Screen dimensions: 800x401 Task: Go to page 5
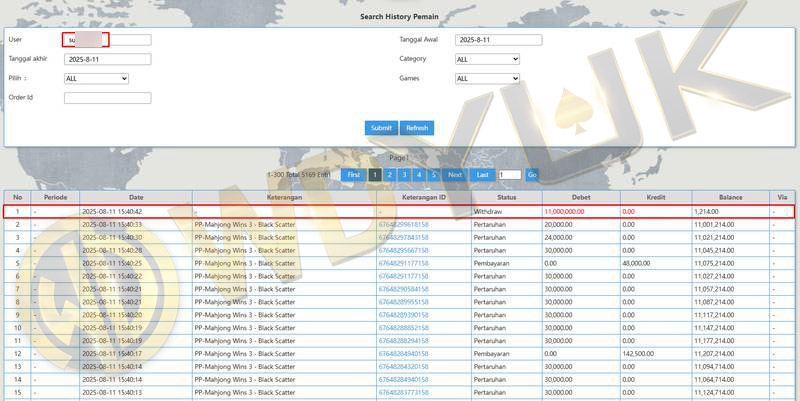[434, 174]
